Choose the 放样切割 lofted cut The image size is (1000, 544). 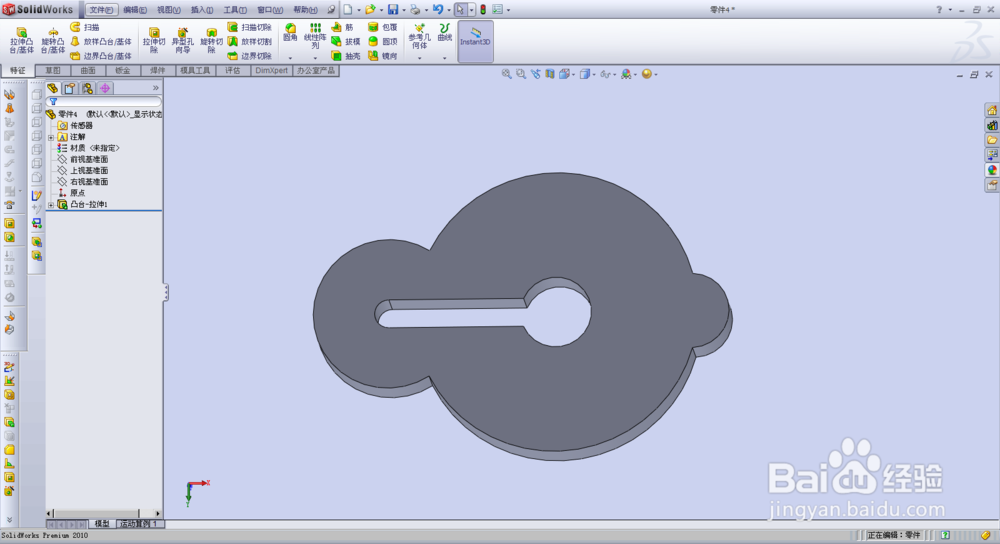pos(249,41)
